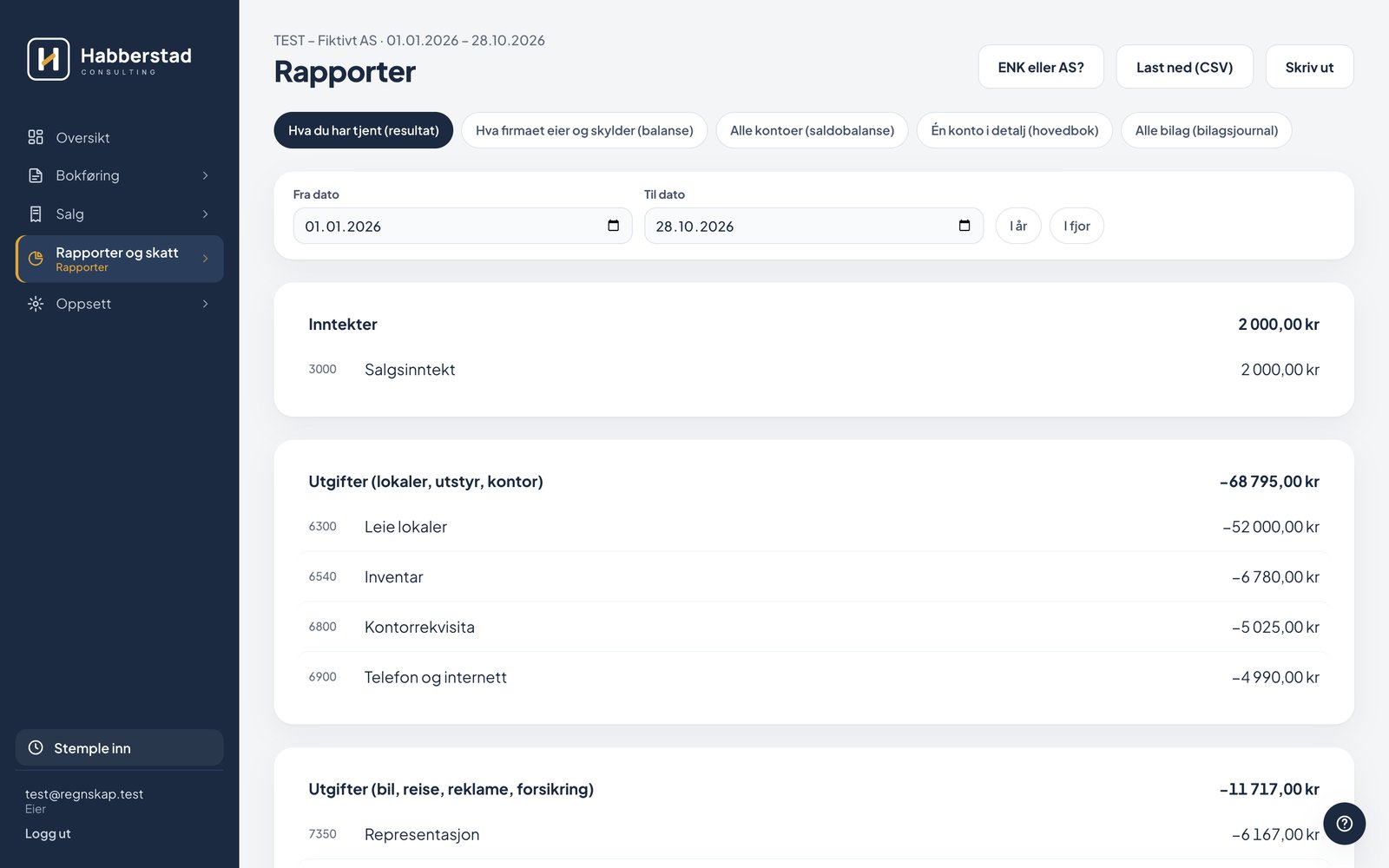Click the Habberstad Consulting logo icon
Image resolution: width=1389 pixels, height=868 pixels.
49,59
